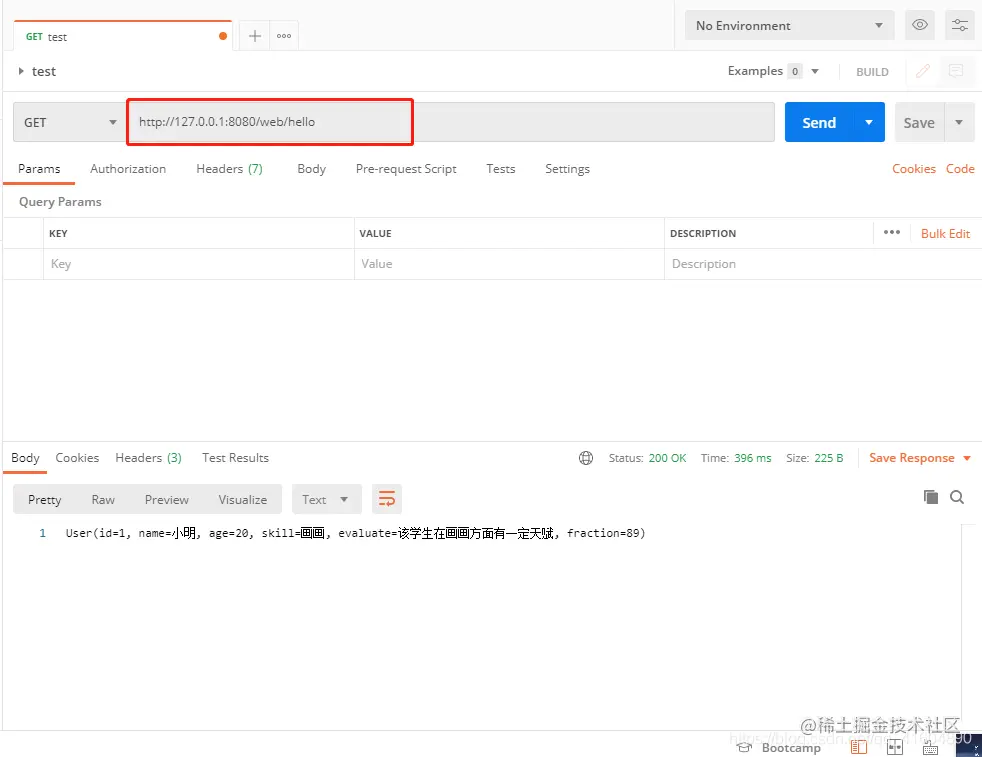
Task: Switch response view to Pretty
Action: click(44, 499)
